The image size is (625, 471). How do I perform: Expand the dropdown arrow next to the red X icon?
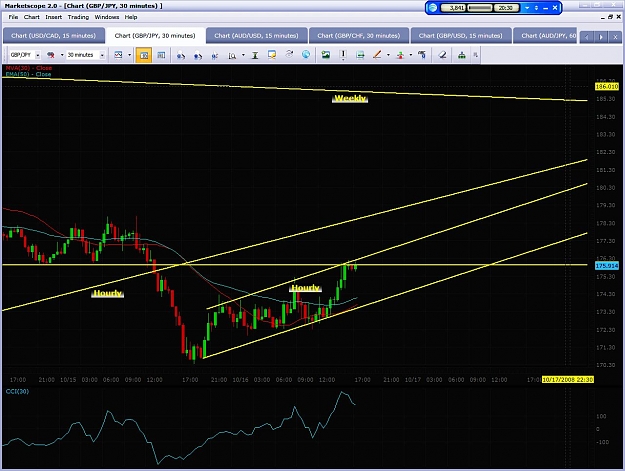62,55
